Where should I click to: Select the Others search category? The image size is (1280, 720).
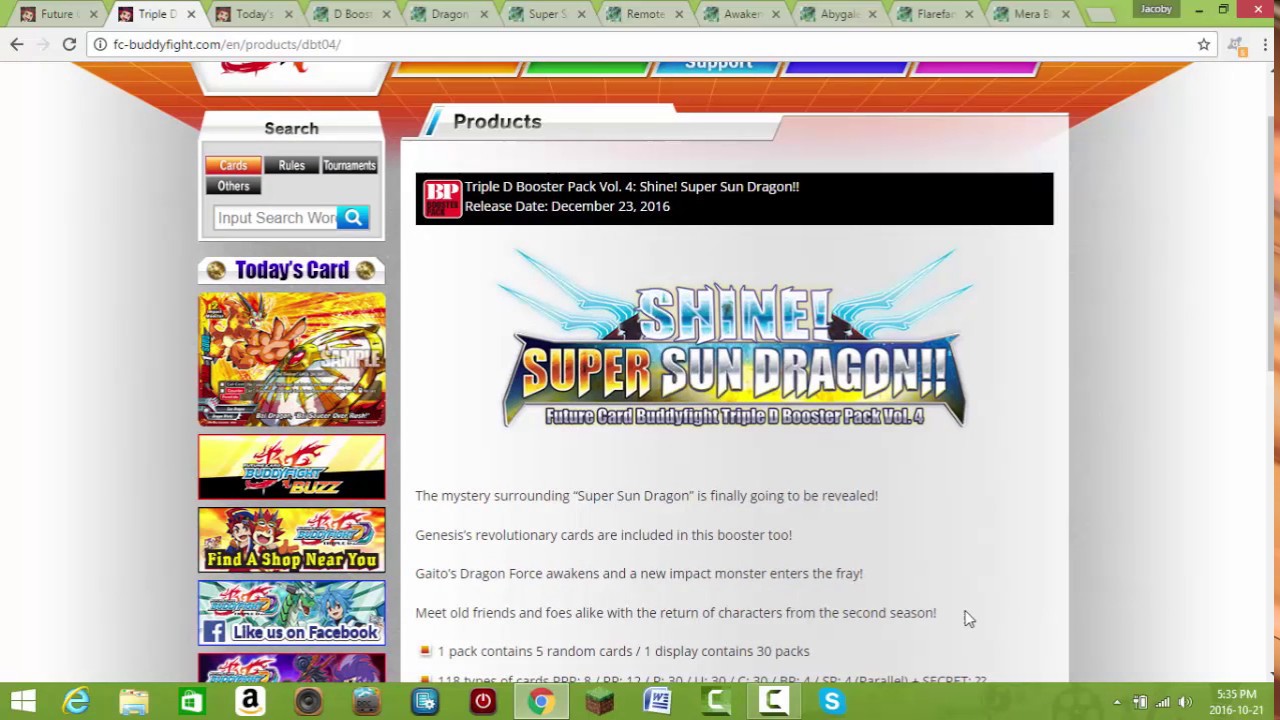tap(233, 186)
